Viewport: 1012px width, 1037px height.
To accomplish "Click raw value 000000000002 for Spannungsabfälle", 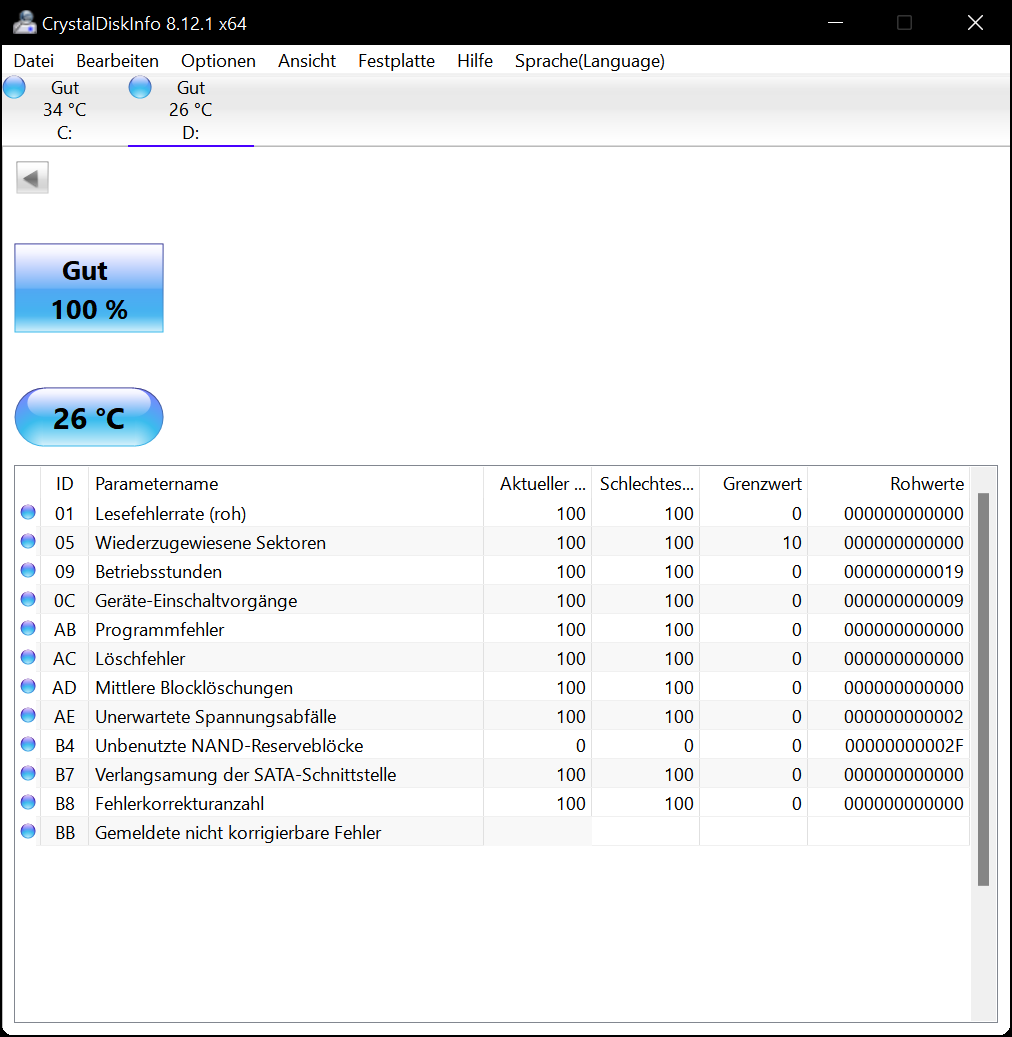I will (904, 717).
